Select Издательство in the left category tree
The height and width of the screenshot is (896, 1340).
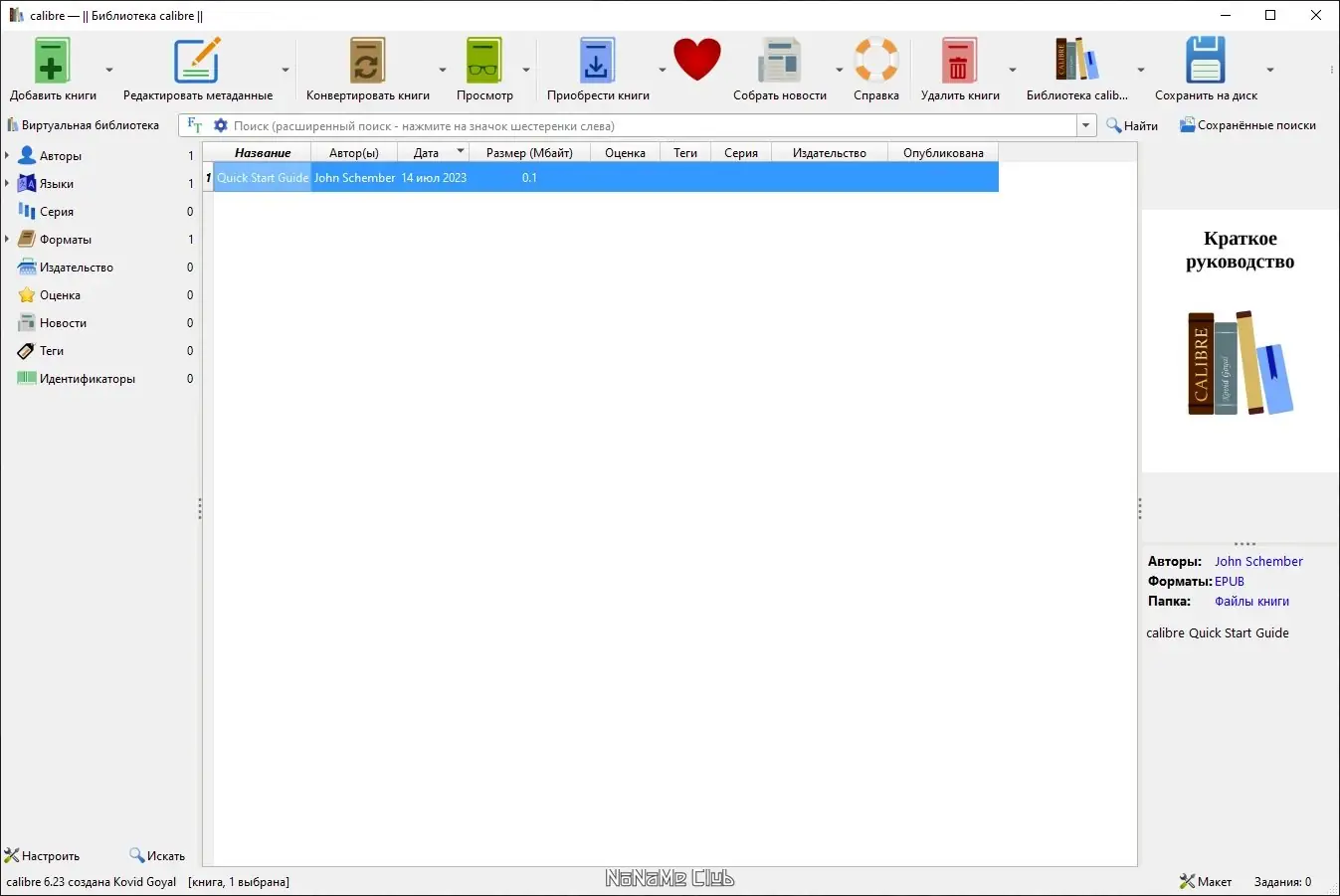(77, 268)
